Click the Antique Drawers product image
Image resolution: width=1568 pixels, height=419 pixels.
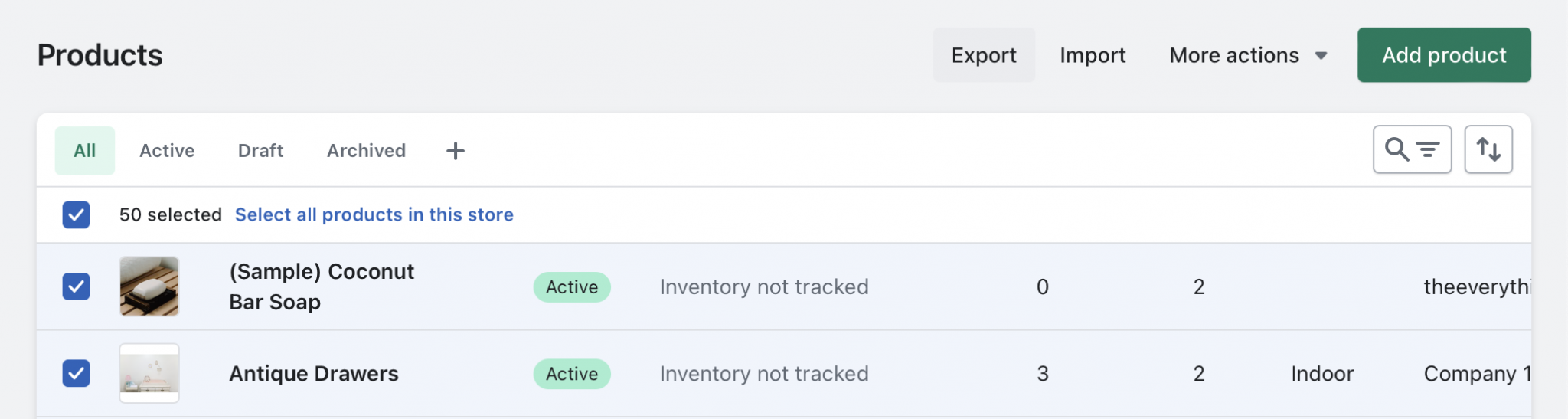(149, 373)
